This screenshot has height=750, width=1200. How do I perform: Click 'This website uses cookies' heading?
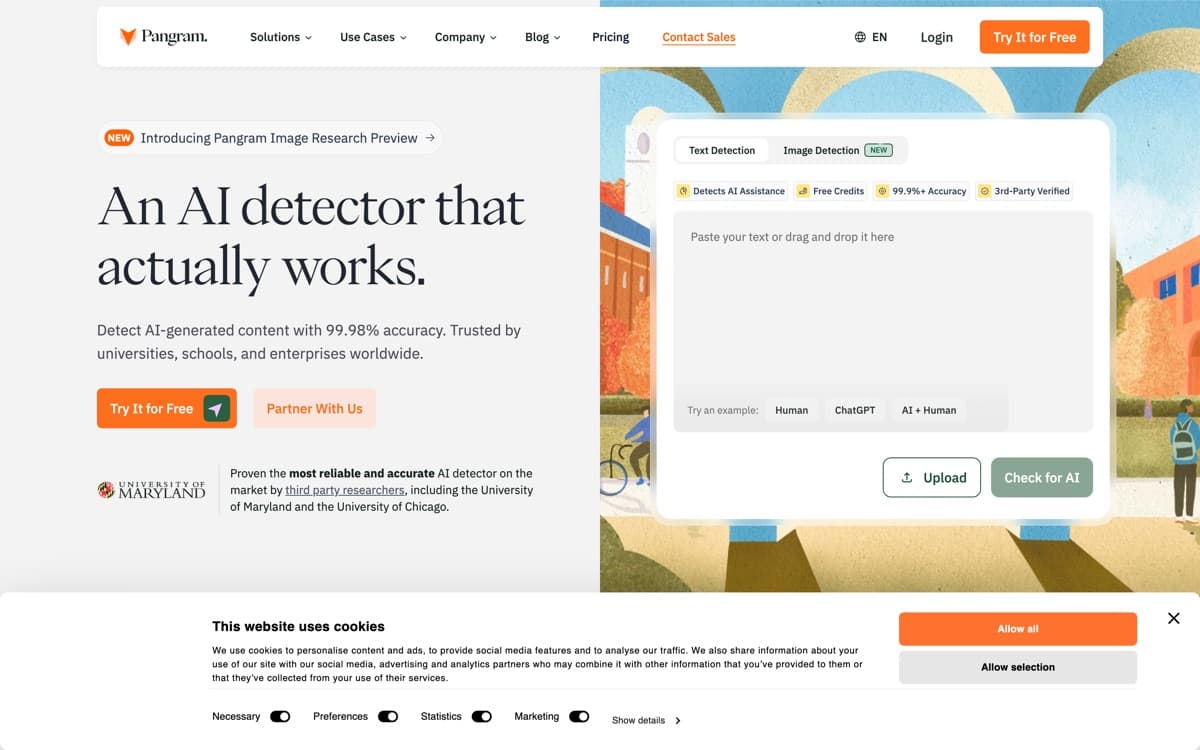[x=298, y=626]
